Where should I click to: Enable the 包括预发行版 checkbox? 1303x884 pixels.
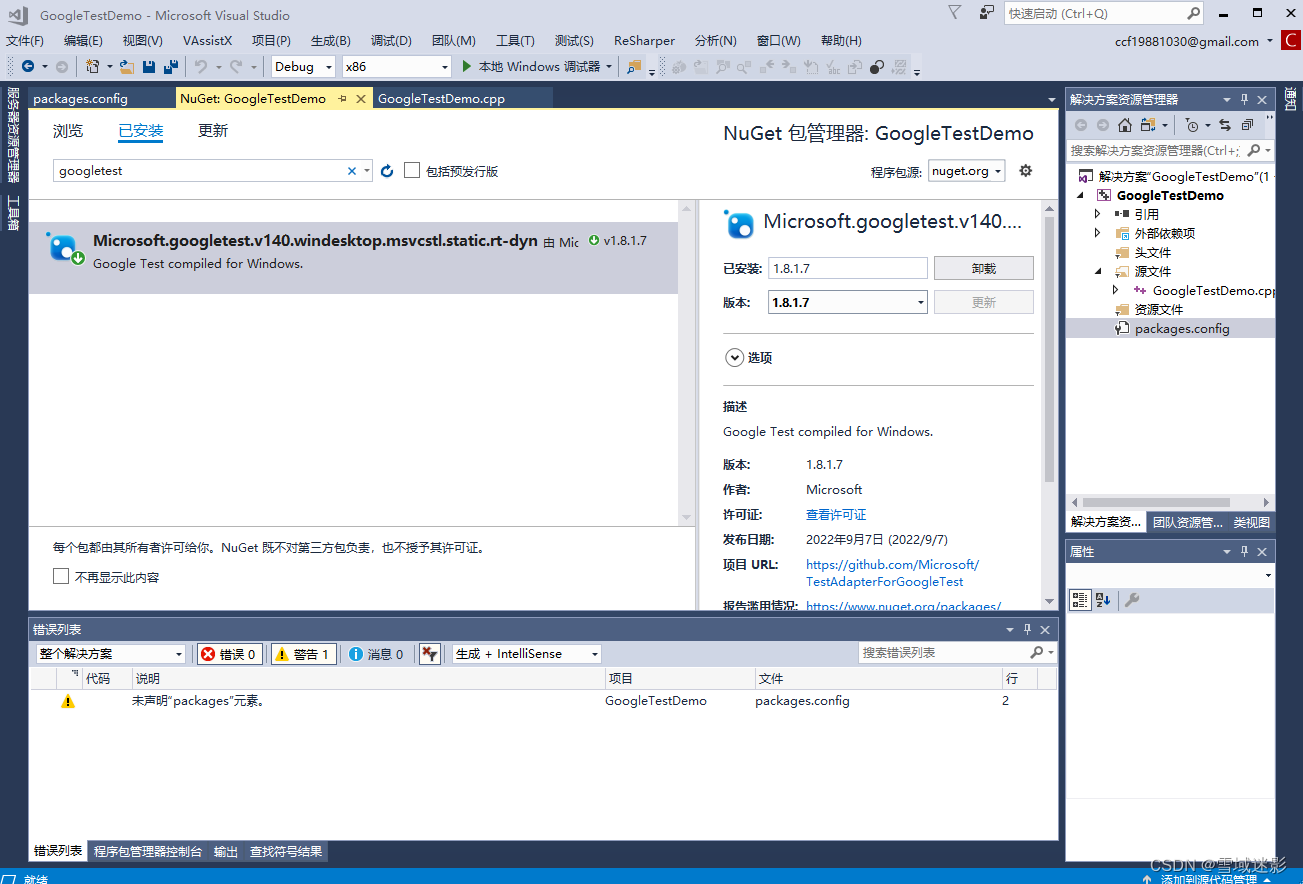(x=412, y=170)
